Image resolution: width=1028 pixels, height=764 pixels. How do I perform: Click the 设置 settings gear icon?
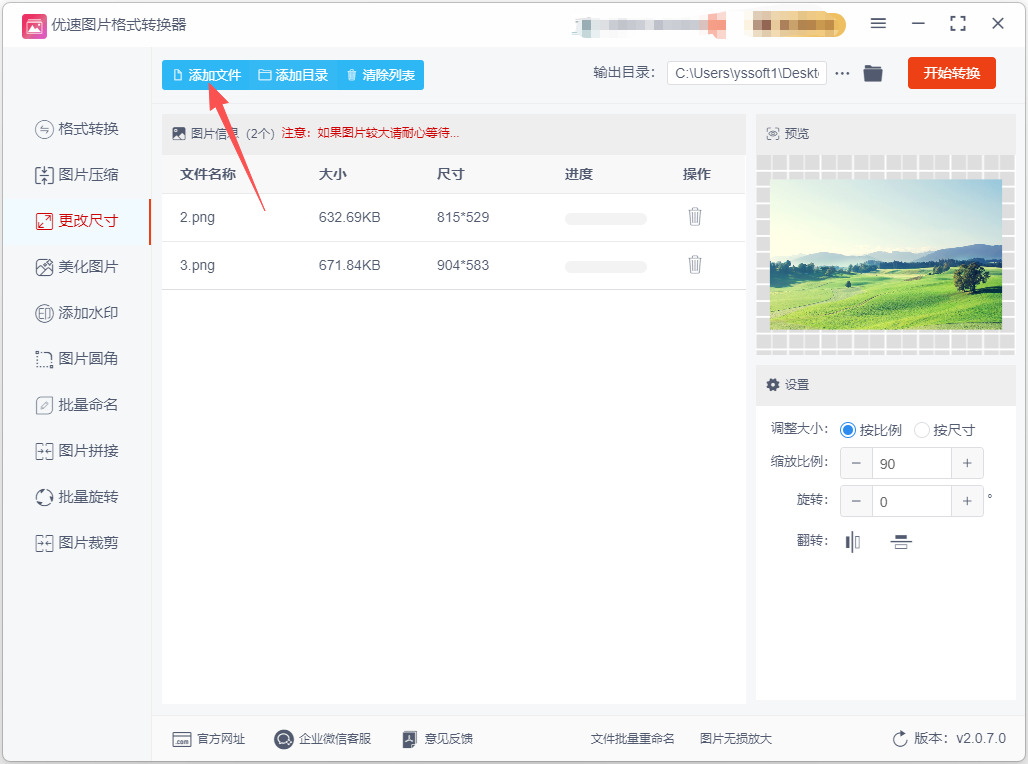click(773, 385)
